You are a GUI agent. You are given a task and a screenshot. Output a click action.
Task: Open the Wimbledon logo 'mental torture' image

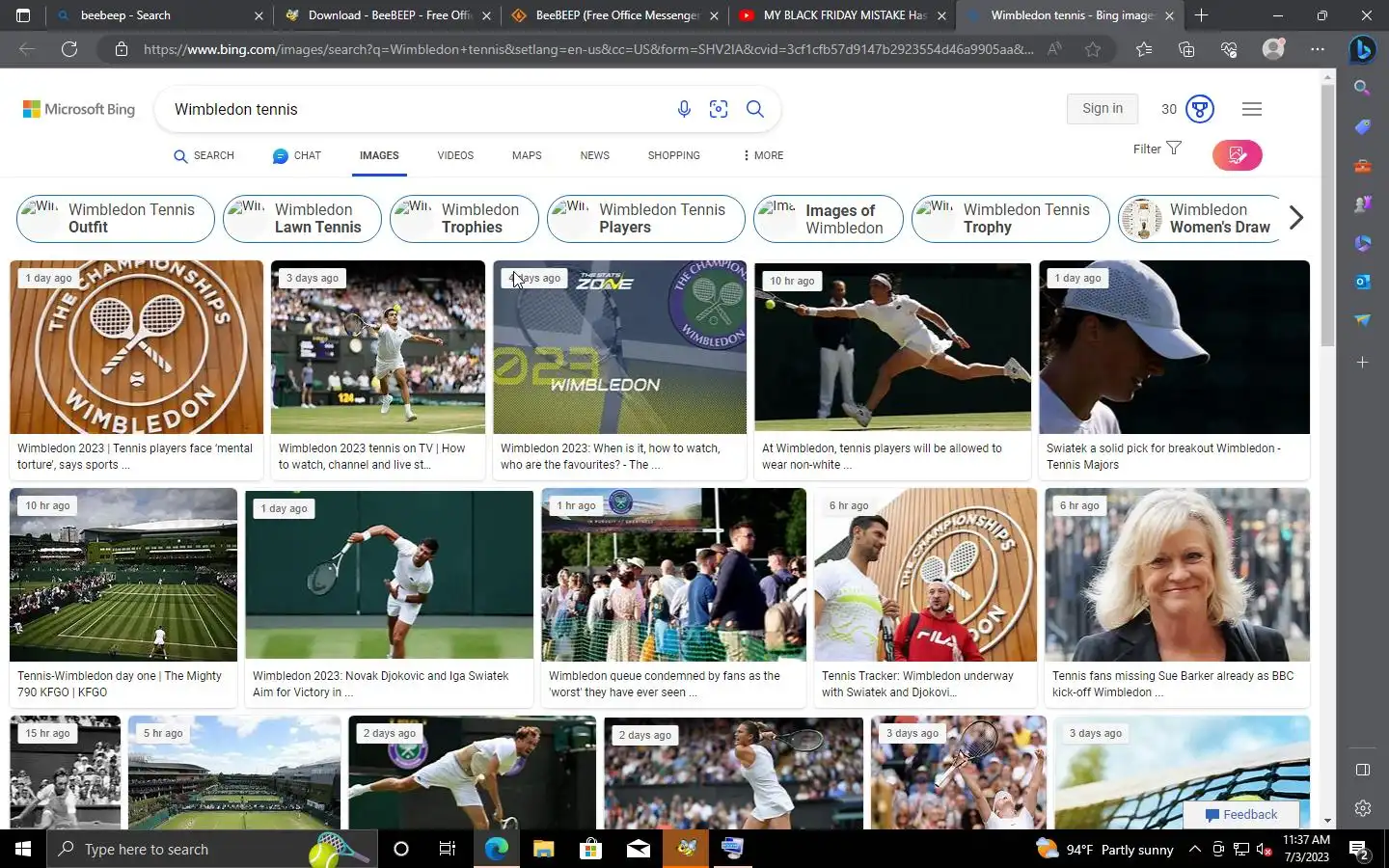pos(136,347)
